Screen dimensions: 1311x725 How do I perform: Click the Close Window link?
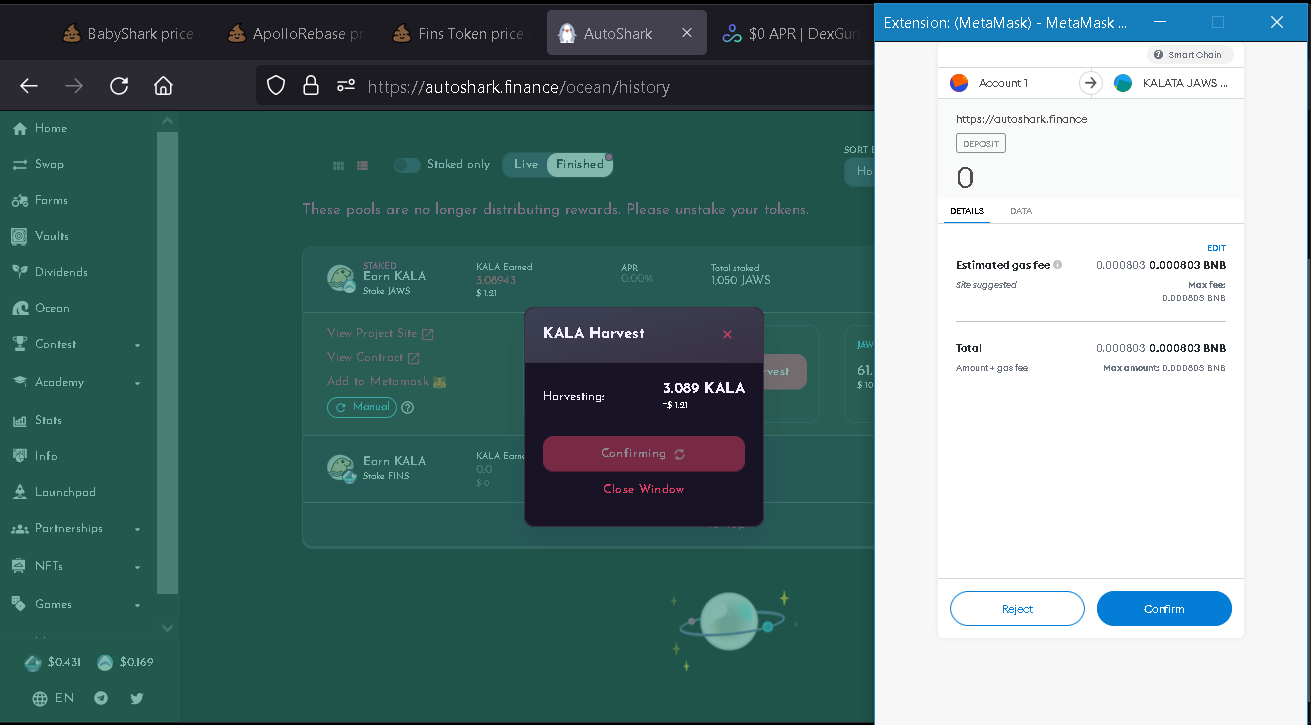(644, 489)
